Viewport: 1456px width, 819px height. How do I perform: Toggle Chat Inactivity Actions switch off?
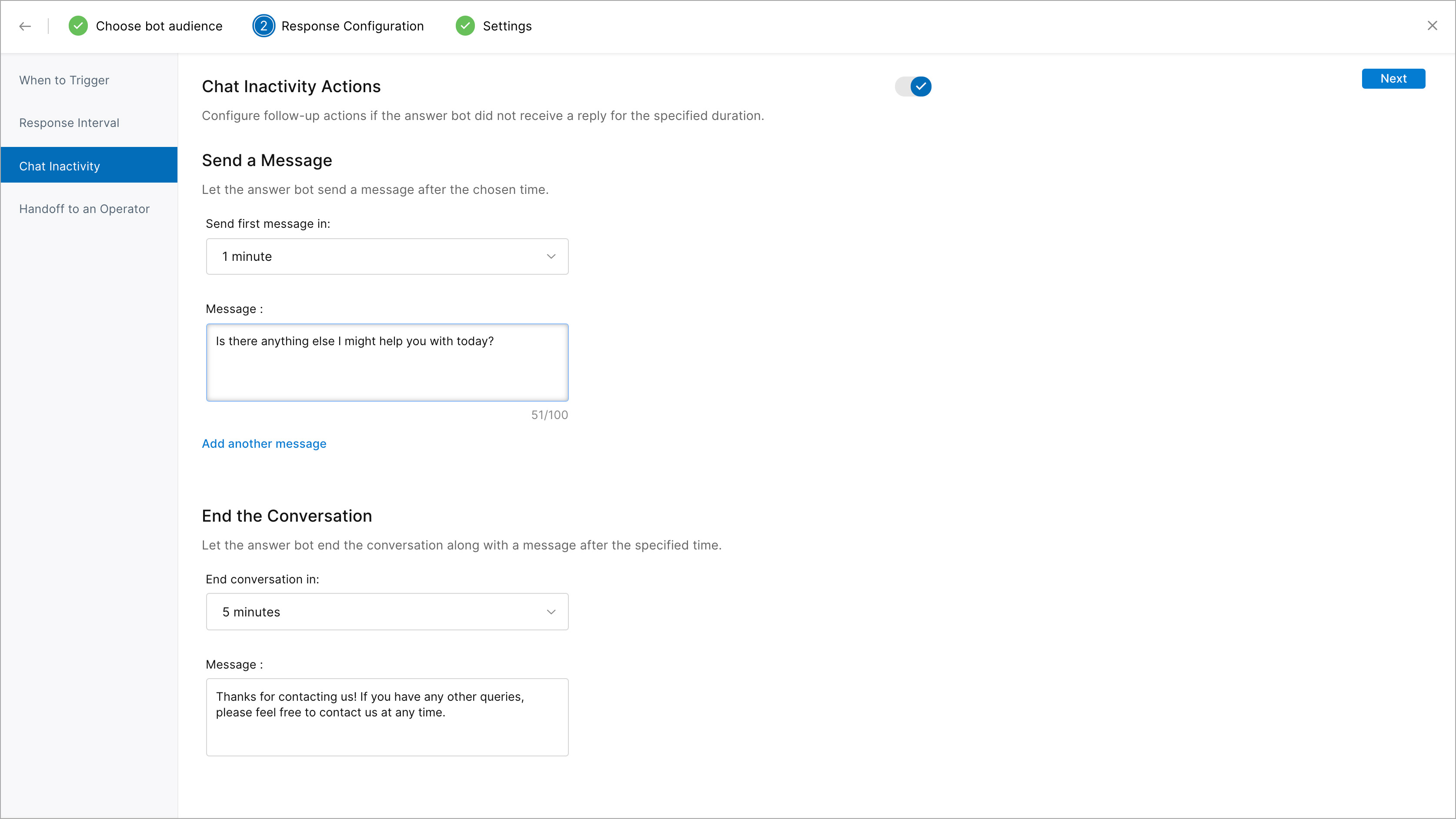click(913, 87)
